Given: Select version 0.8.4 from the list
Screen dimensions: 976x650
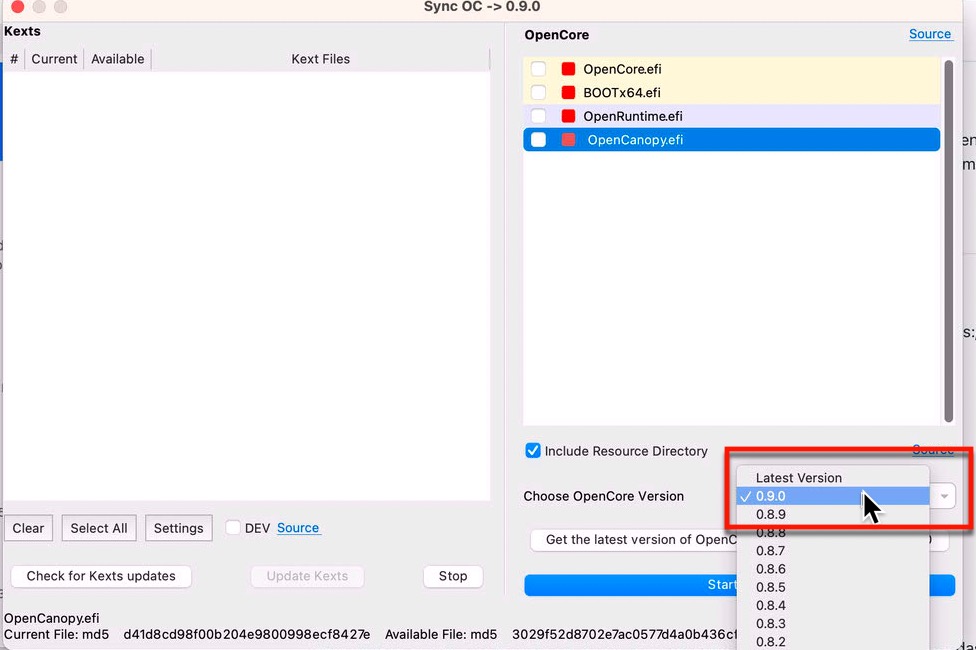Looking at the screenshot, I should (x=833, y=605).
